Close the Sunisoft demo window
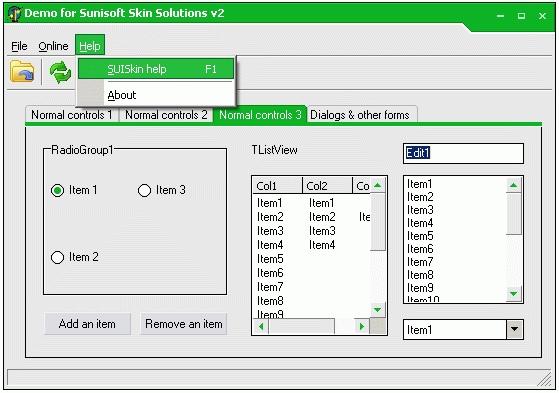The height and width of the screenshot is (393, 559). pyautogui.click(x=542, y=16)
